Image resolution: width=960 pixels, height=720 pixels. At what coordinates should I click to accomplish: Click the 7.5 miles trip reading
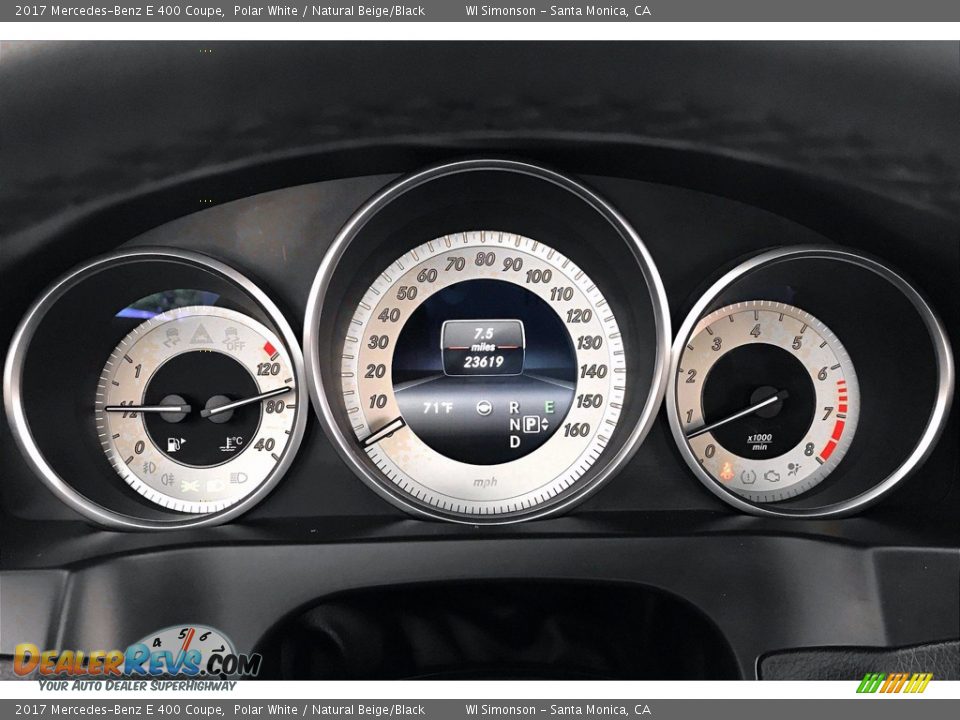coord(483,339)
